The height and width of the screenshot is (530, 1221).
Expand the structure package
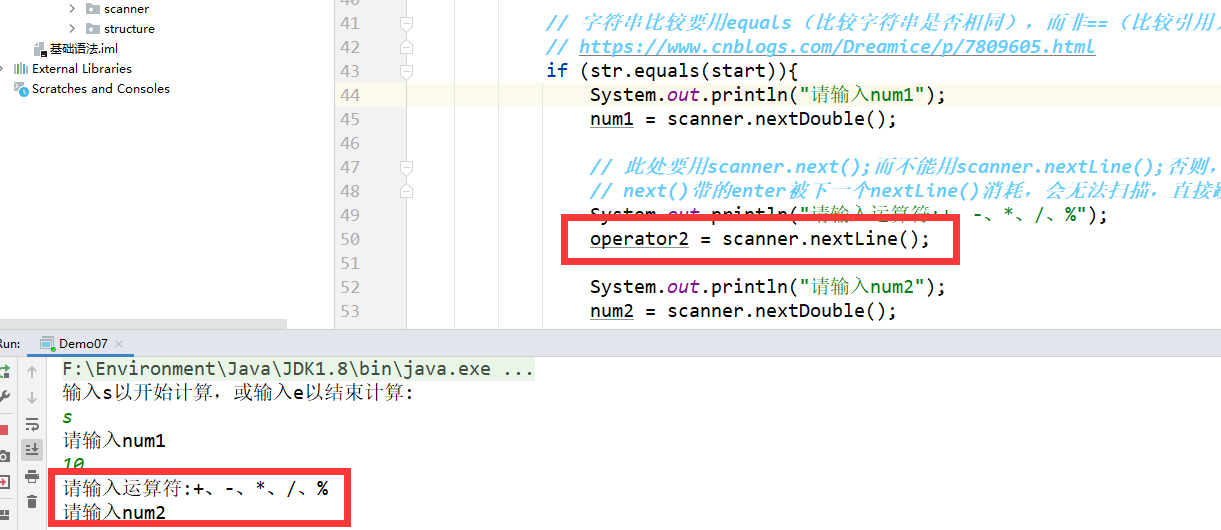point(71,29)
